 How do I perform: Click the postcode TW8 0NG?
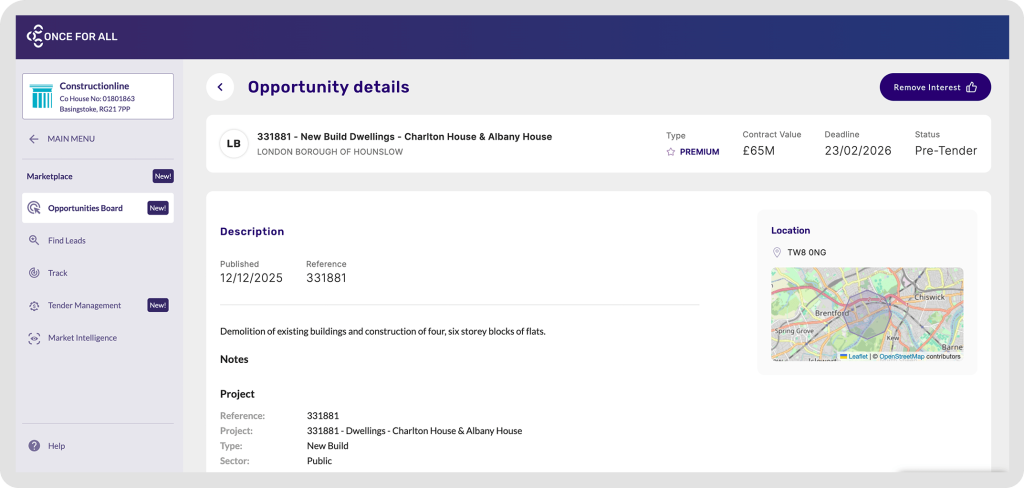click(x=807, y=252)
